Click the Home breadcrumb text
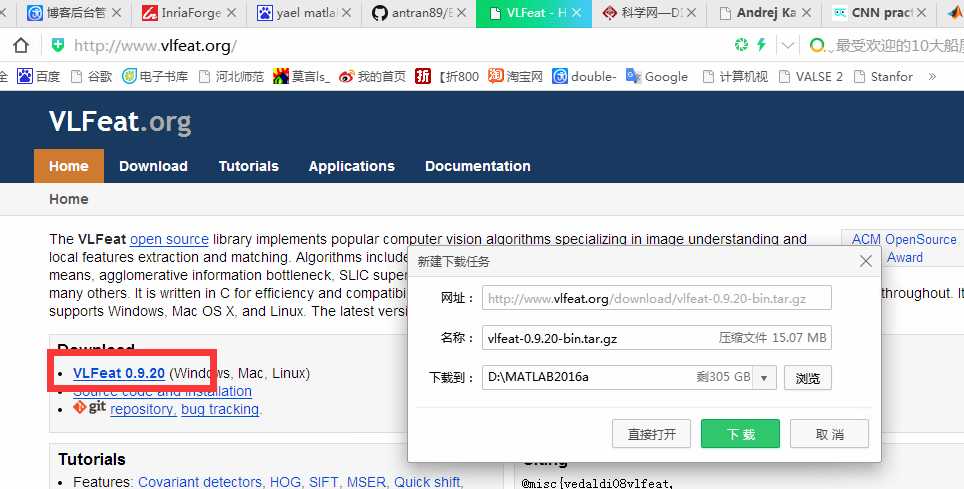The width and height of the screenshot is (964, 489). [x=69, y=199]
